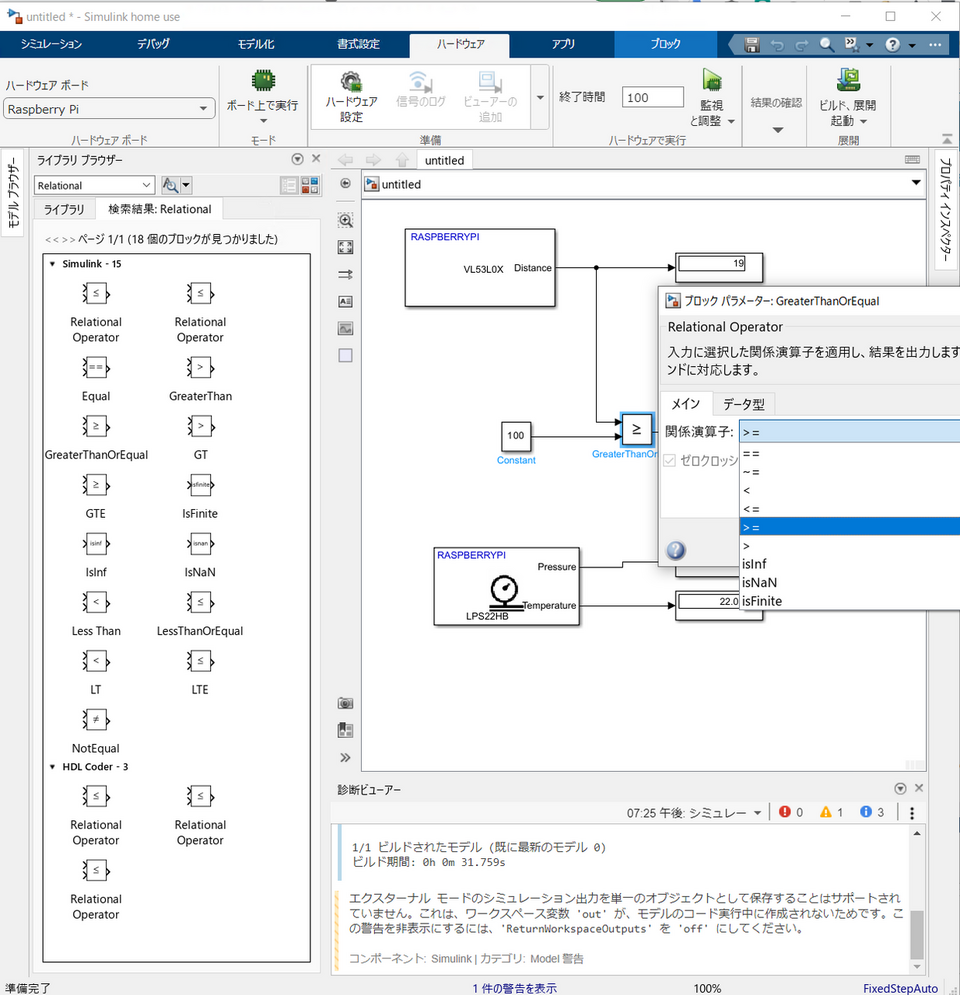
Task: Click the ビルド、展開、起動 icon
Action: point(848,81)
